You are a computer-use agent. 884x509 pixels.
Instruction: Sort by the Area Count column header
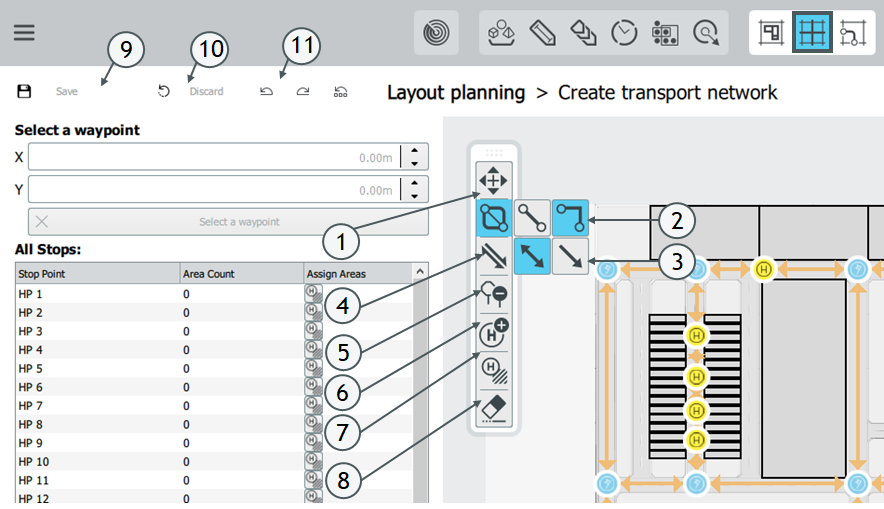[242, 274]
